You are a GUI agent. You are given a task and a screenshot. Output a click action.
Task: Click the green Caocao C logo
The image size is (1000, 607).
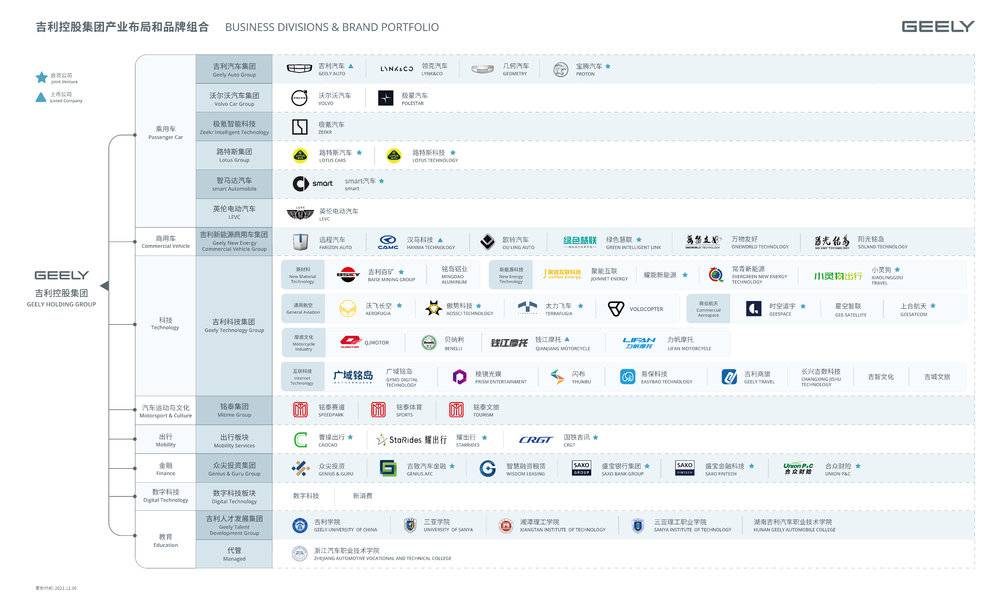300,440
